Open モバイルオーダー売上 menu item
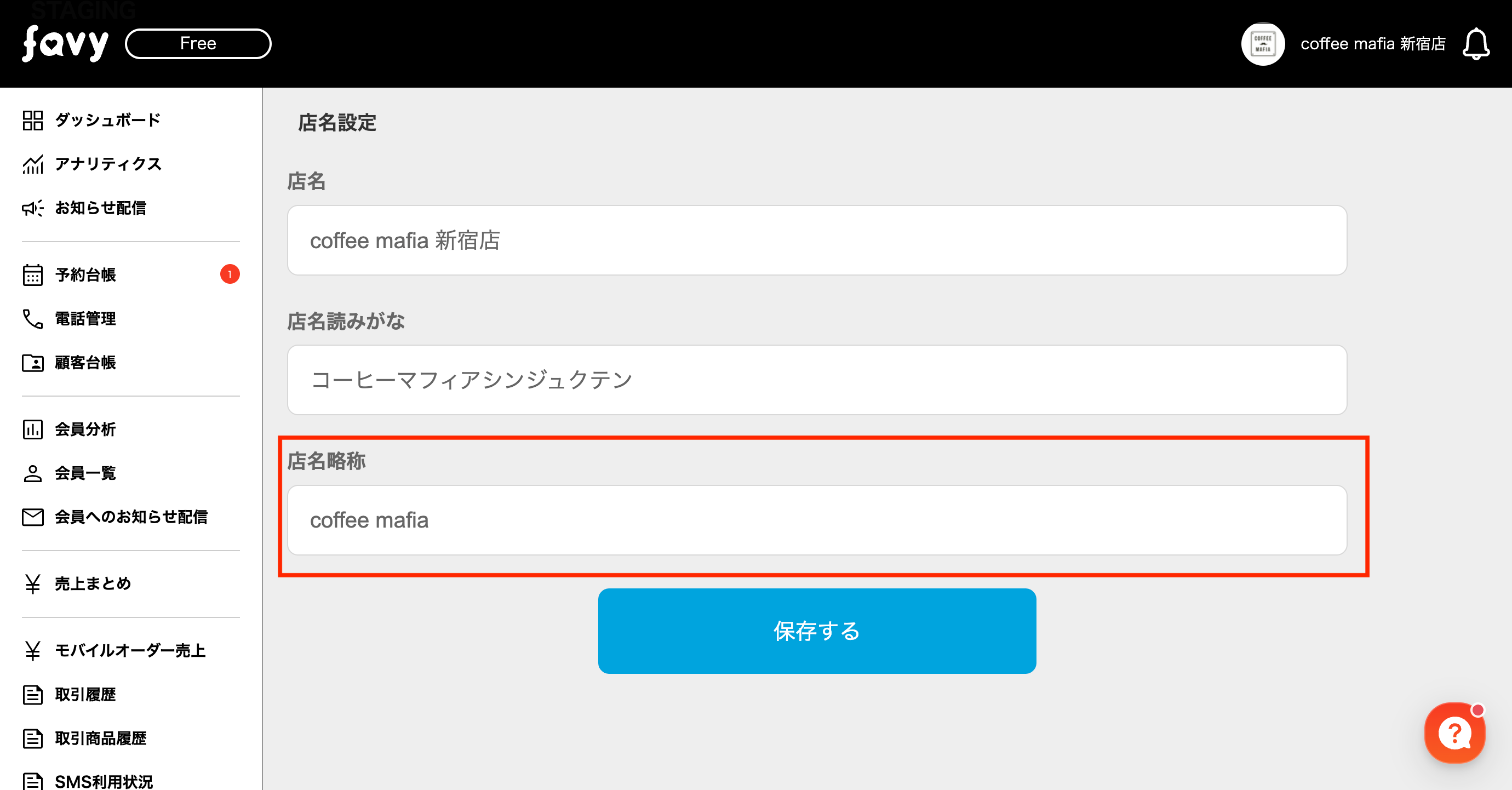The height and width of the screenshot is (790, 1512). (x=130, y=651)
